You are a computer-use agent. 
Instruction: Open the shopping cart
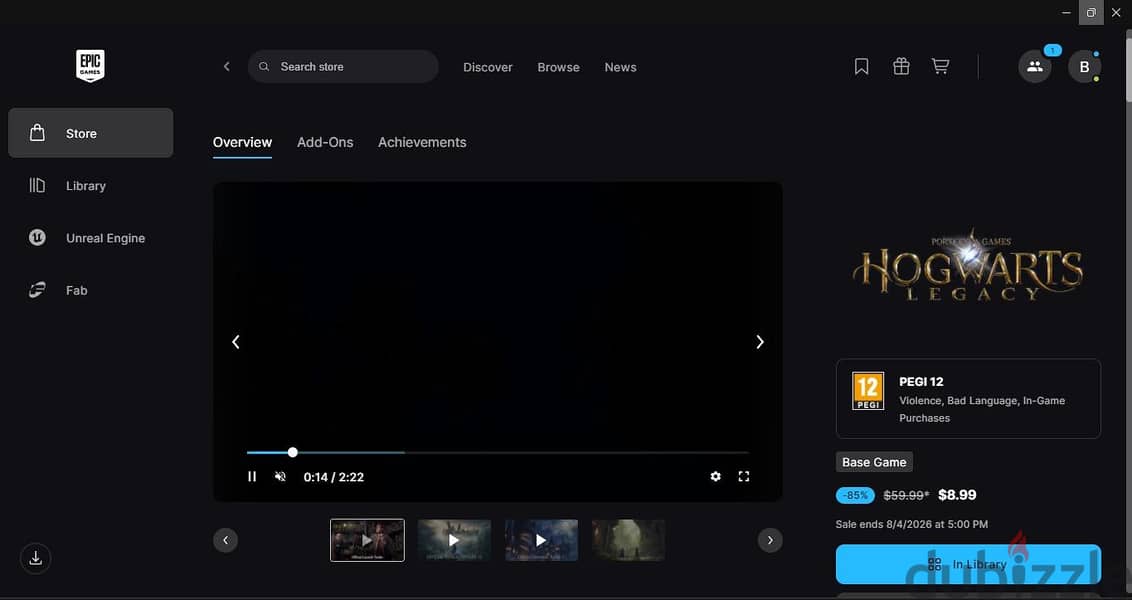pos(940,66)
